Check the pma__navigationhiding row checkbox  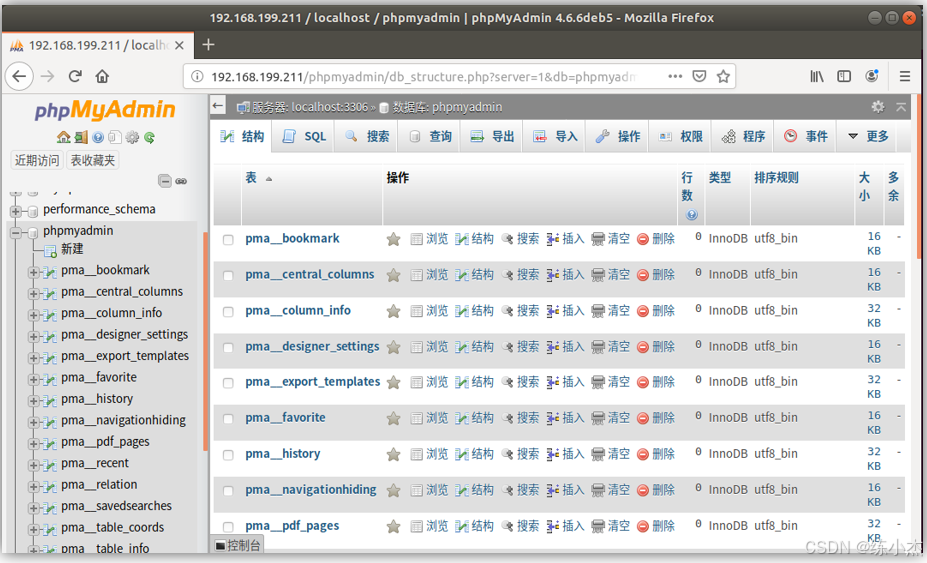click(228, 491)
